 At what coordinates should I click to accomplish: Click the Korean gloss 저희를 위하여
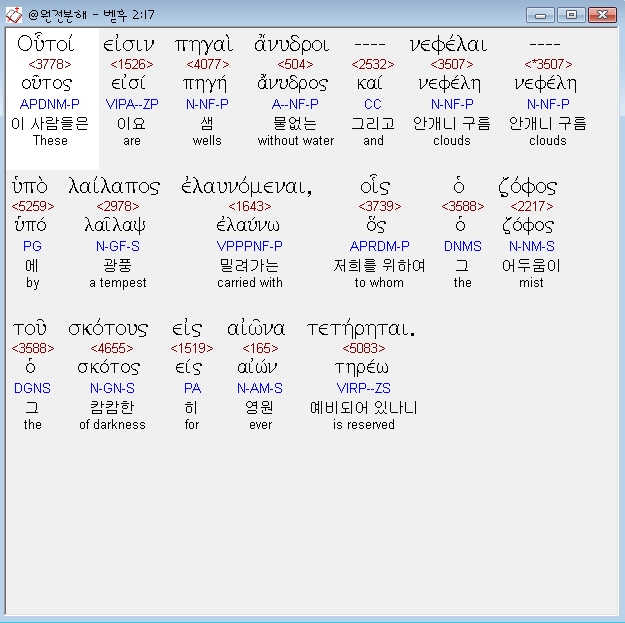tap(379, 265)
